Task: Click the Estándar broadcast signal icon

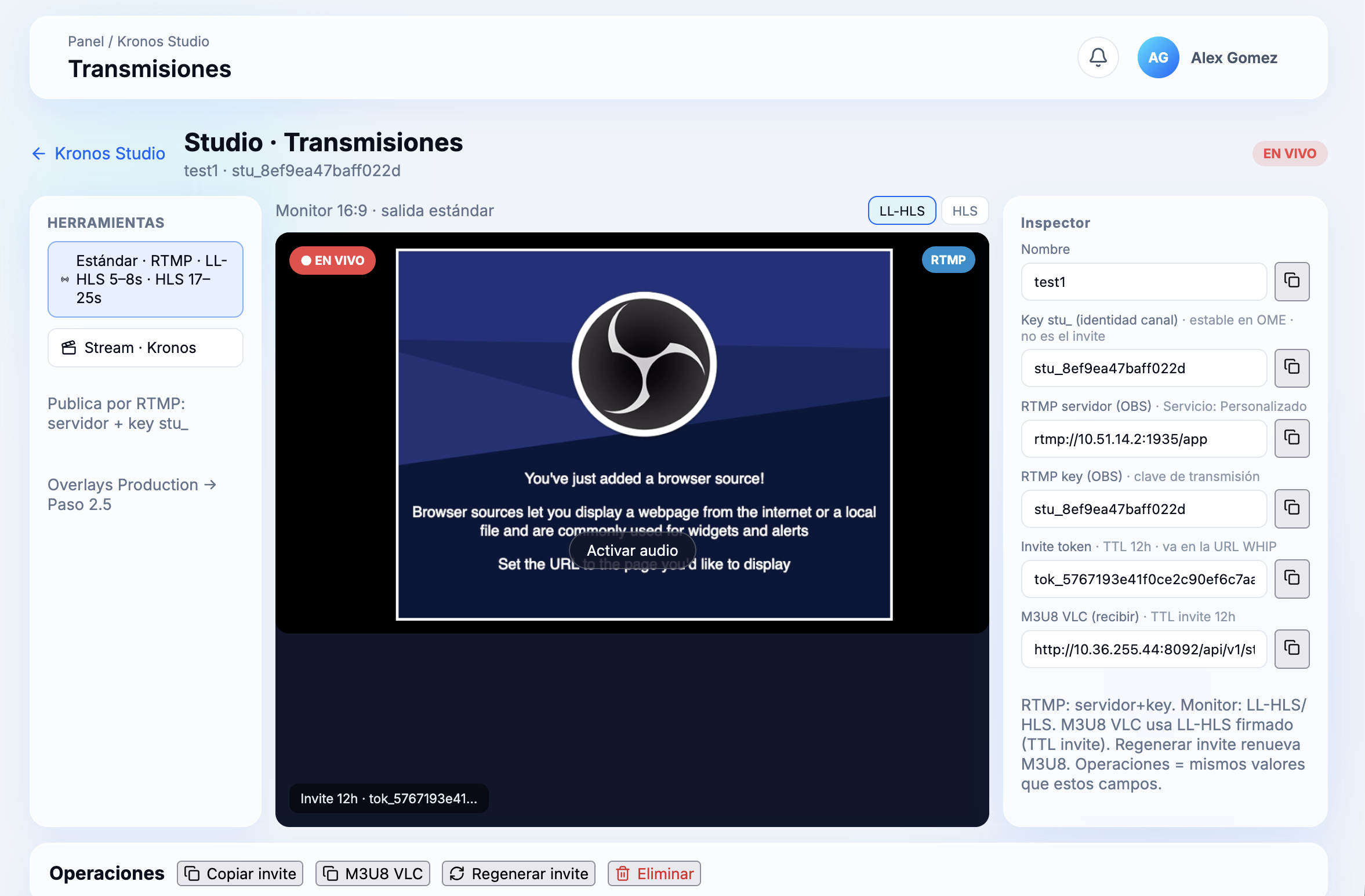Action: (x=65, y=279)
